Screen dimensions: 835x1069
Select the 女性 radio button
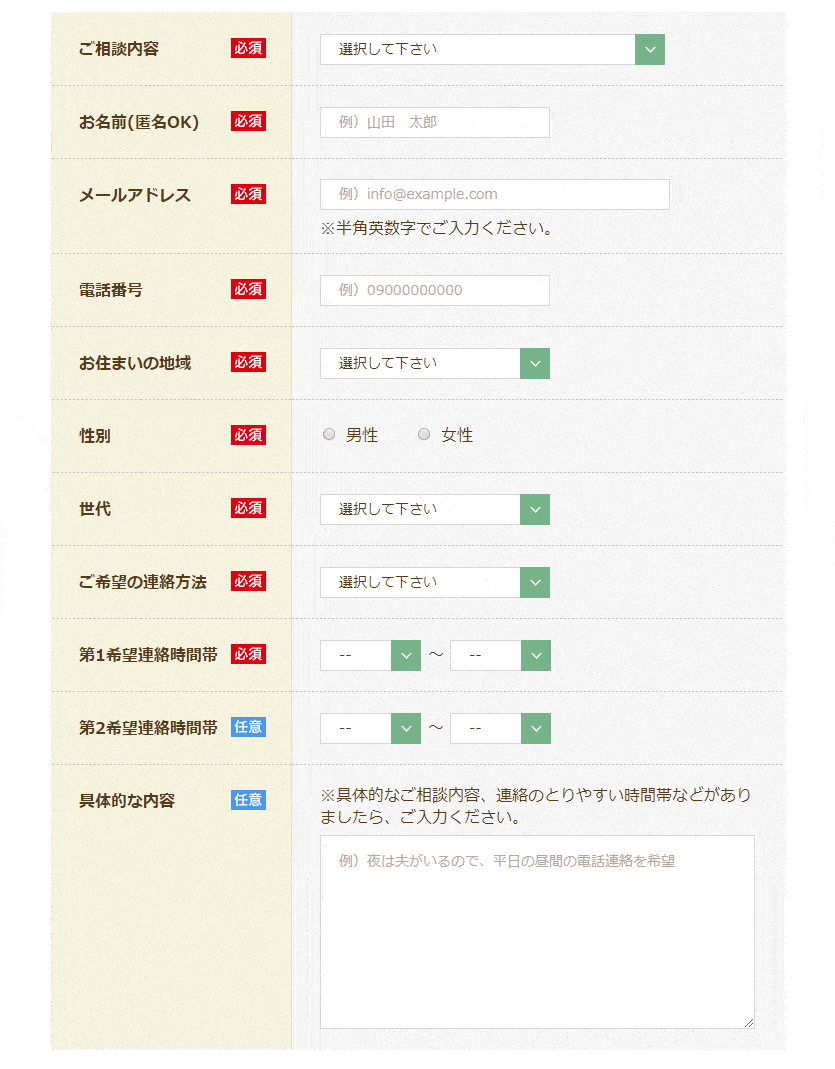tap(424, 435)
